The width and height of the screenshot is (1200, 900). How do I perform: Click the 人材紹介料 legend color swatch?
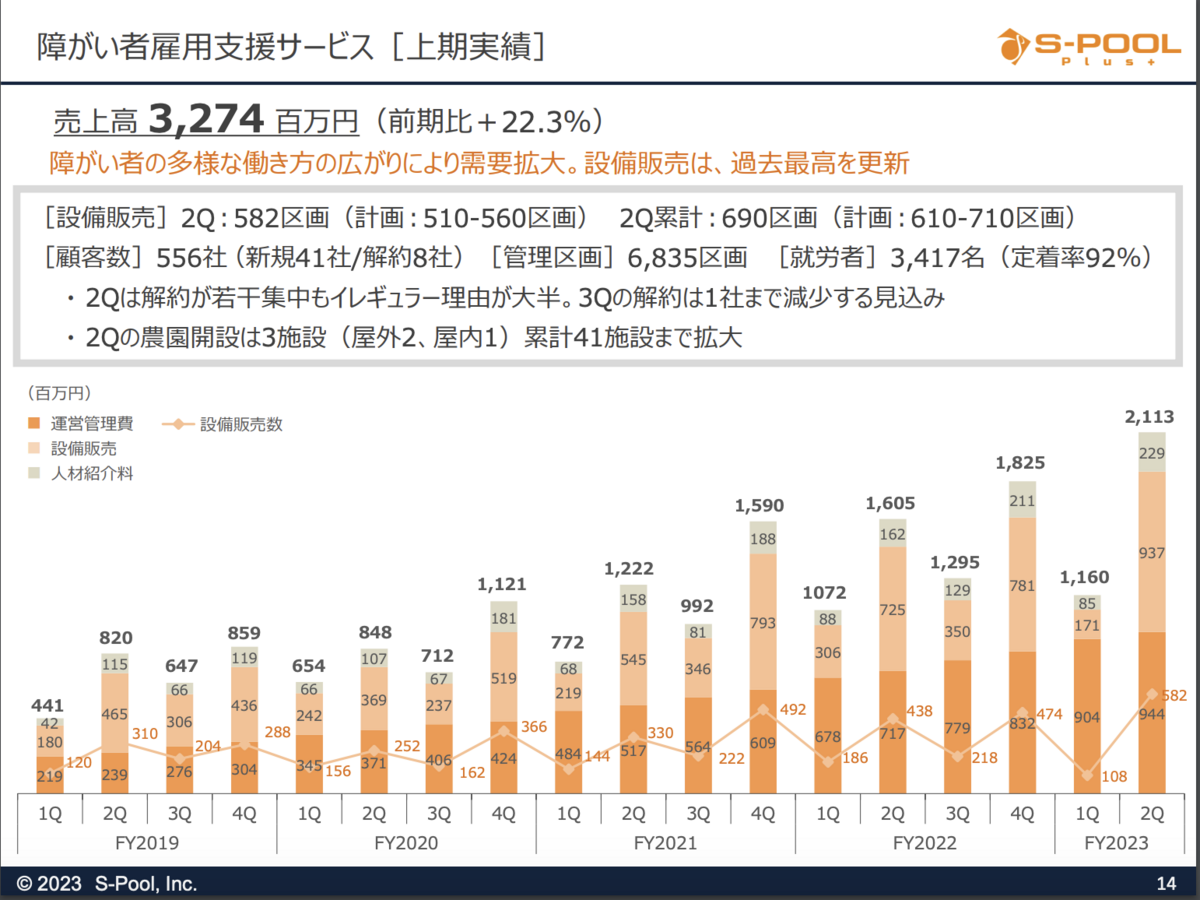coord(34,474)
